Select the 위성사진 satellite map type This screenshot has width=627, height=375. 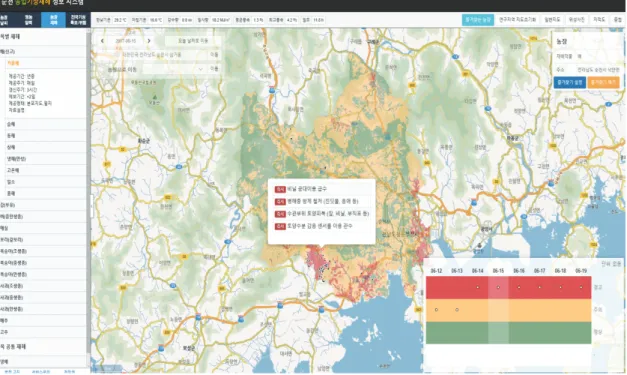[576, 20]
